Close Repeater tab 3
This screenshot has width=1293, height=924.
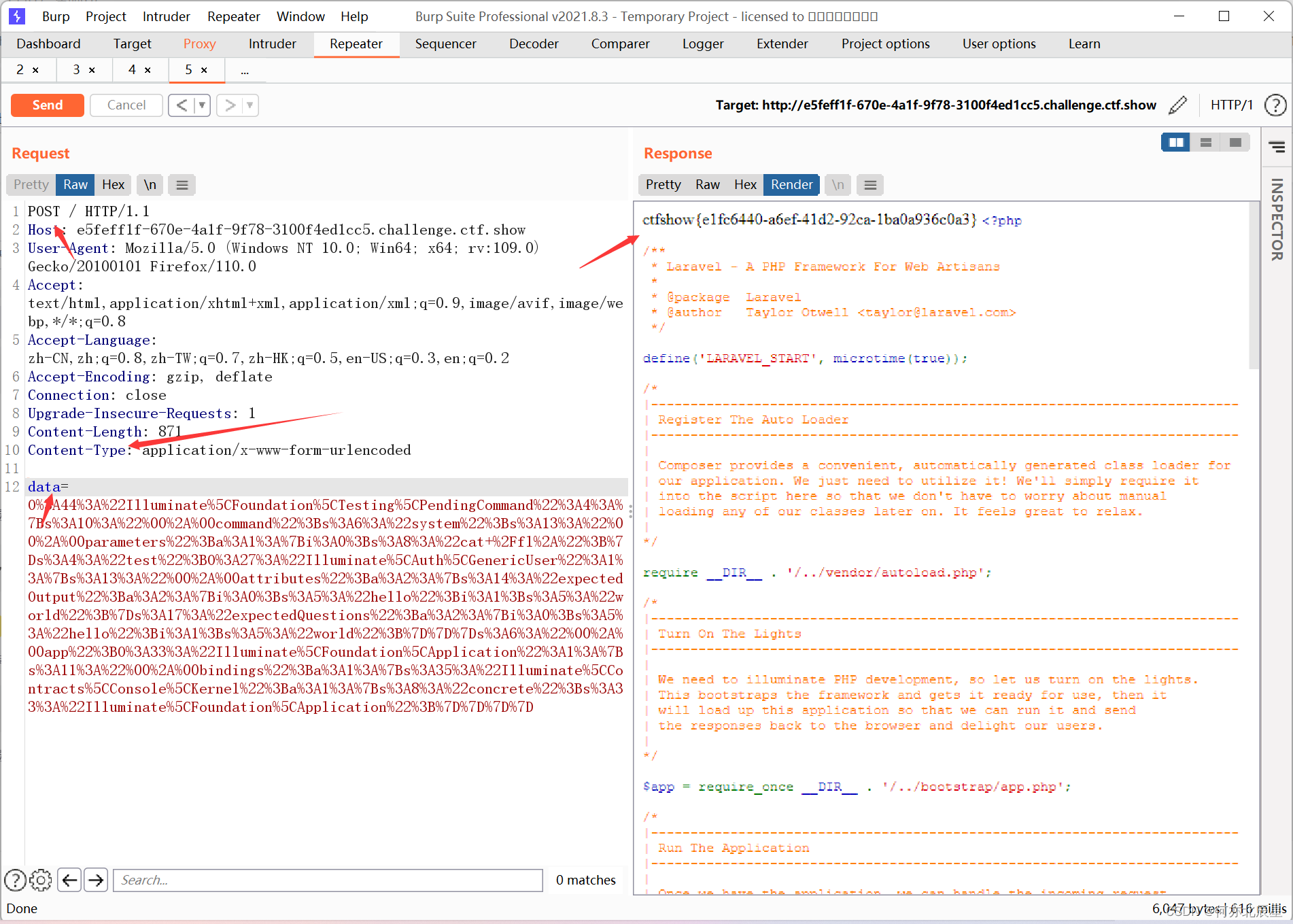point(92,70)
